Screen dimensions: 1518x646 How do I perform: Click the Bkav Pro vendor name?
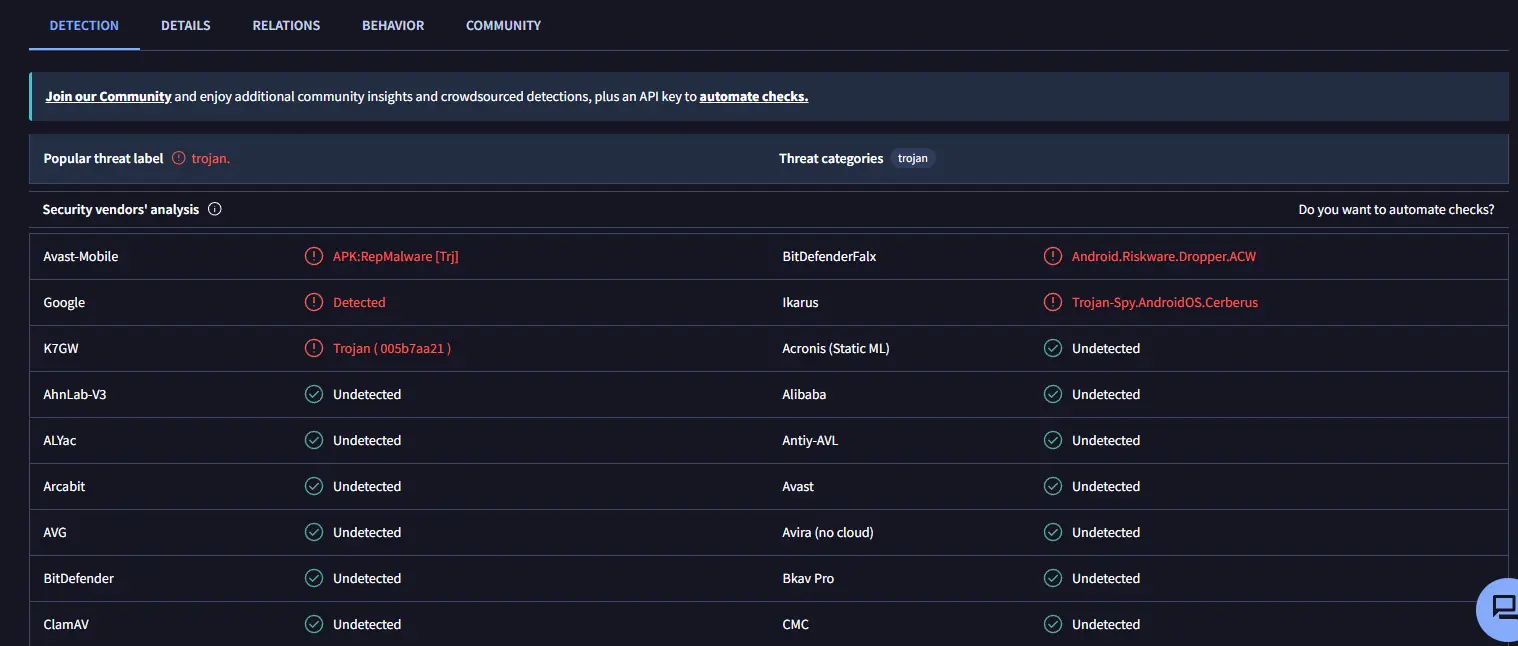808,578
